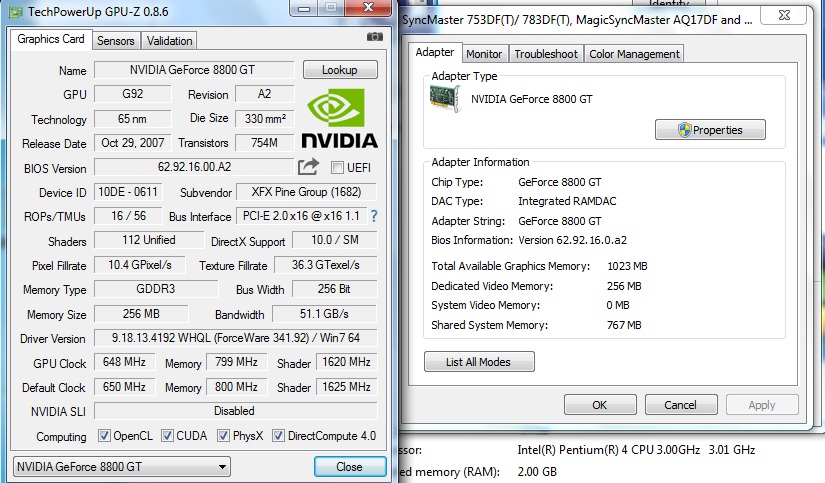The image size is (825, 483).
Task: Switch to the Sensors tab
Action: [x=116, y=41]
